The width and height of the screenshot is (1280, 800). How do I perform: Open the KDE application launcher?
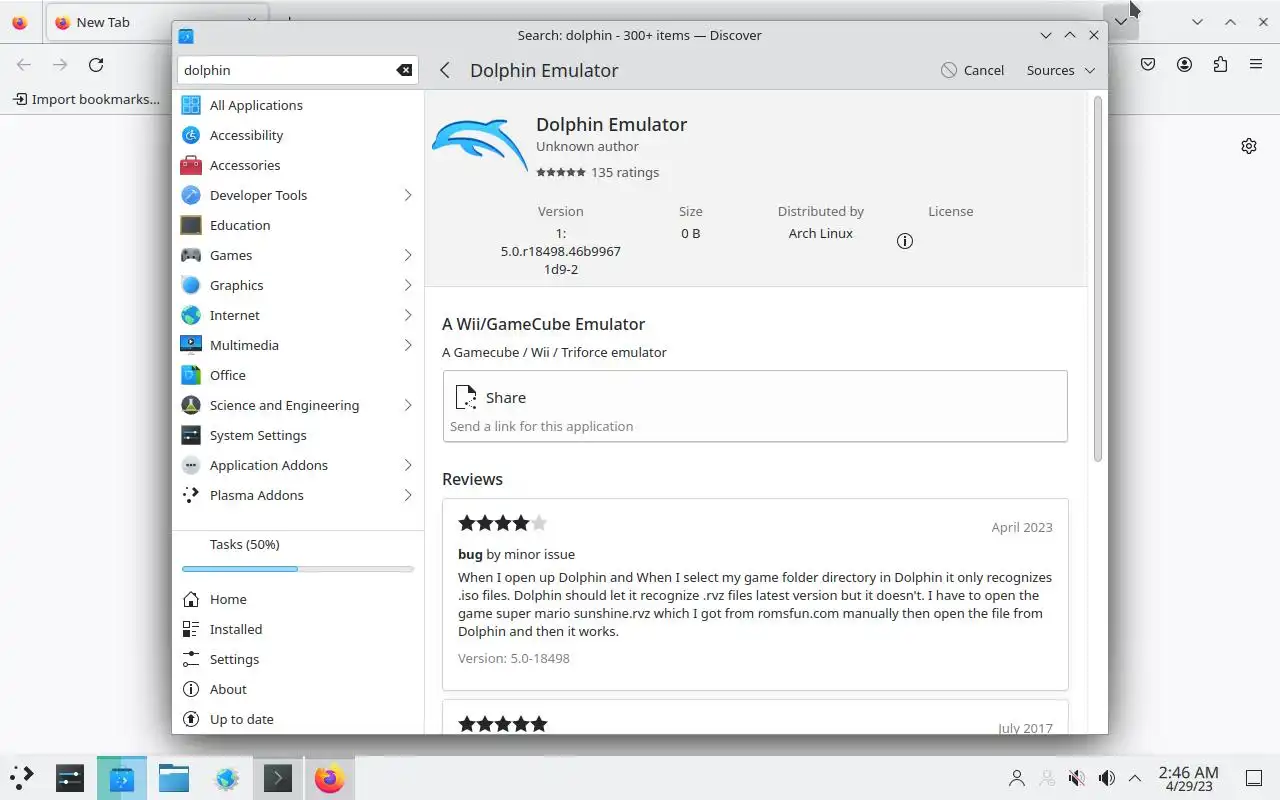click(x=22, y=778)
